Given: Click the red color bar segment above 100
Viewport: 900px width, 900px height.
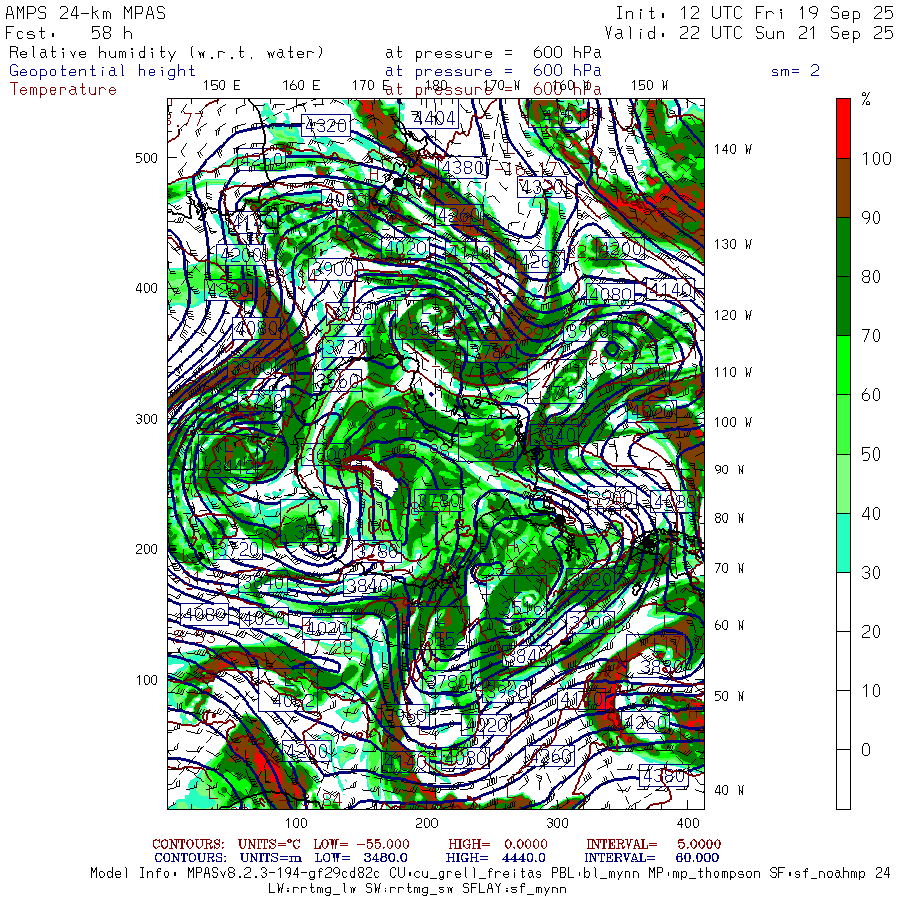Looking at the screenshot, I should pyautogui.click(x=843, y=129).
